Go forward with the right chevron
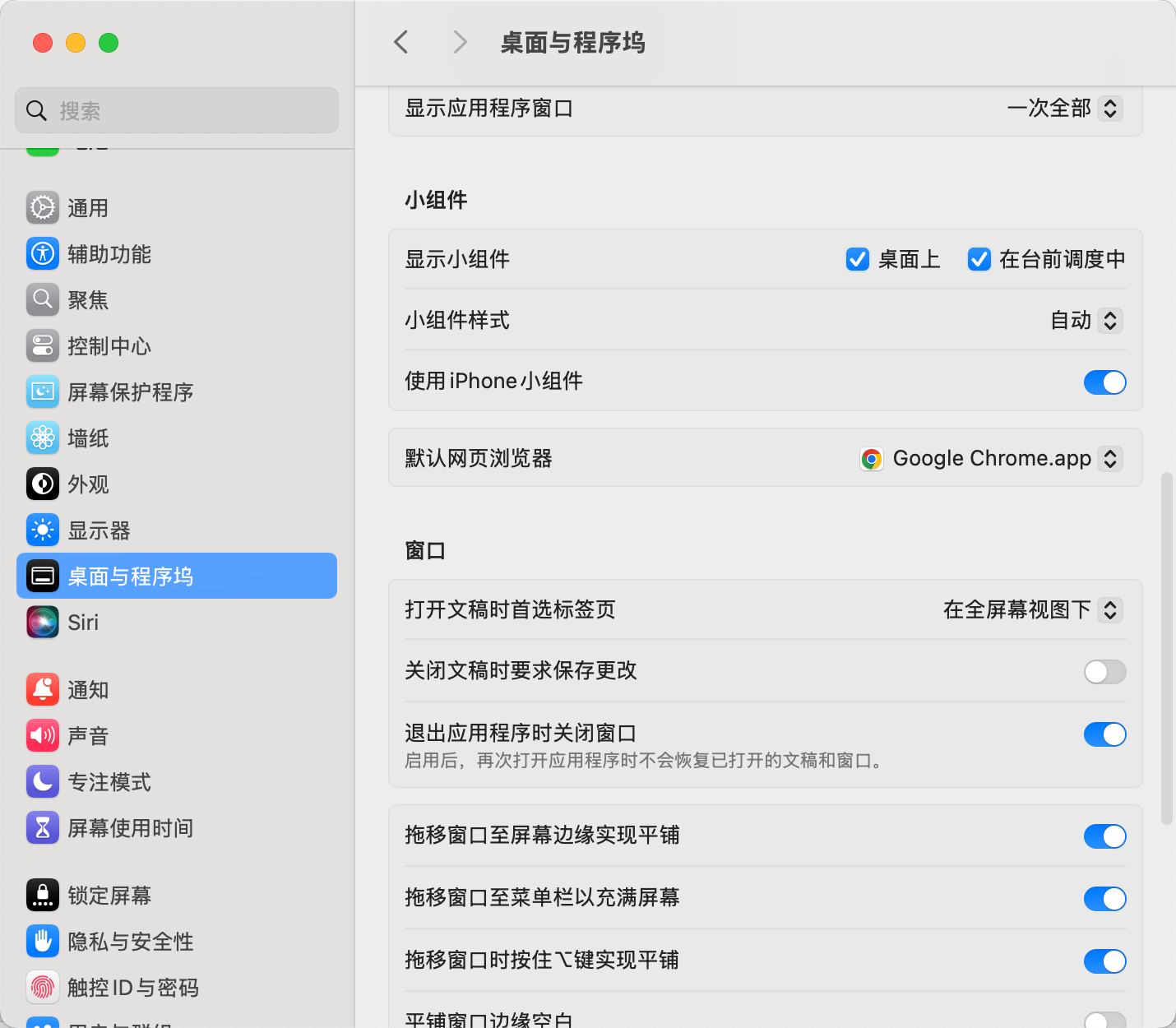 tap(461, 42)
